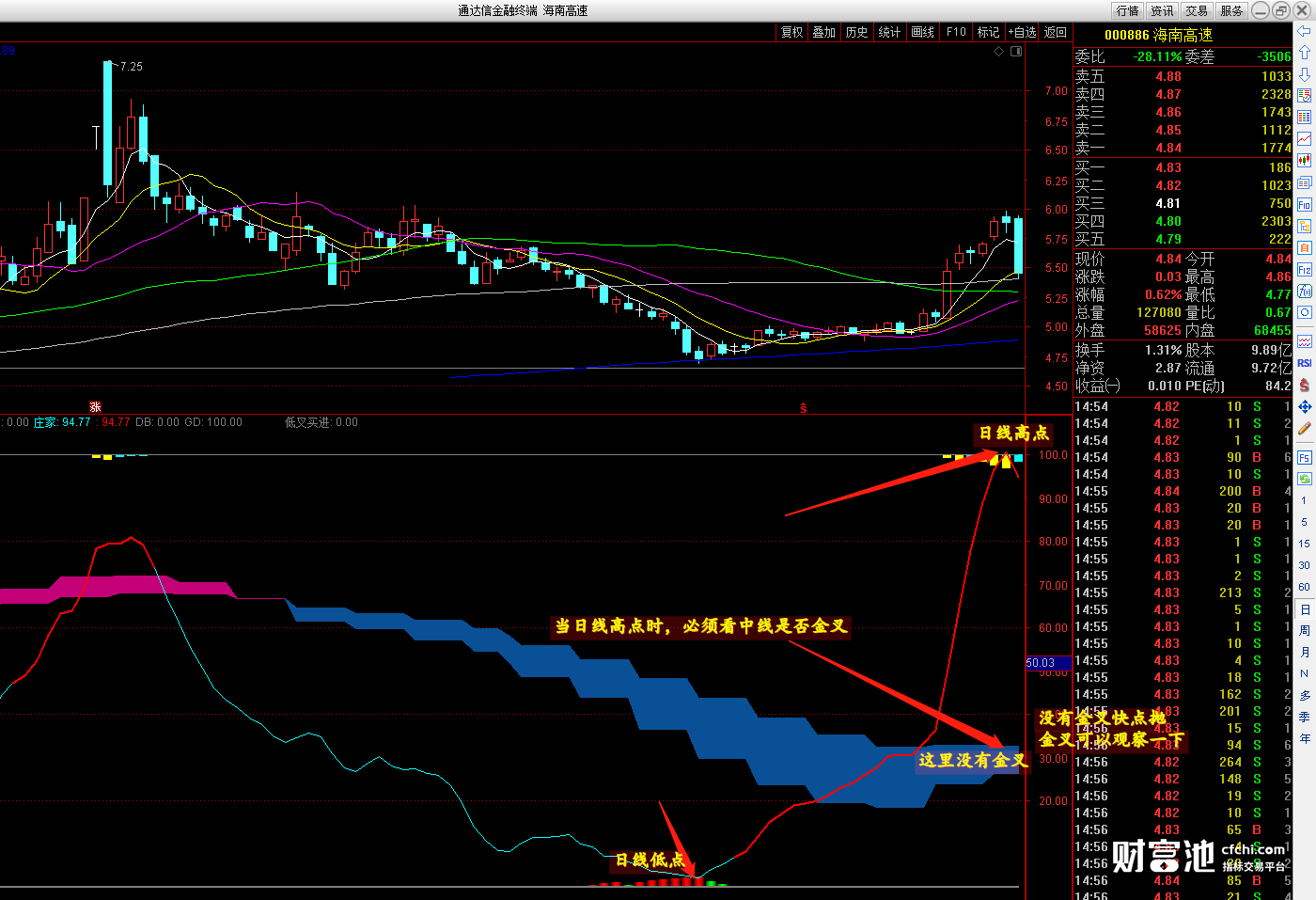The height and width of the screenshot is (900, 1316).
Task: Click the small square icon atop chart
Action: point(1016,52)
